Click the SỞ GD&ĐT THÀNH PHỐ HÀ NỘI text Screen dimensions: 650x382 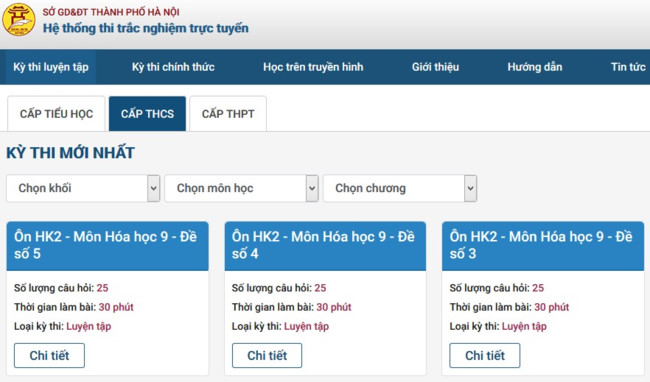111,12
